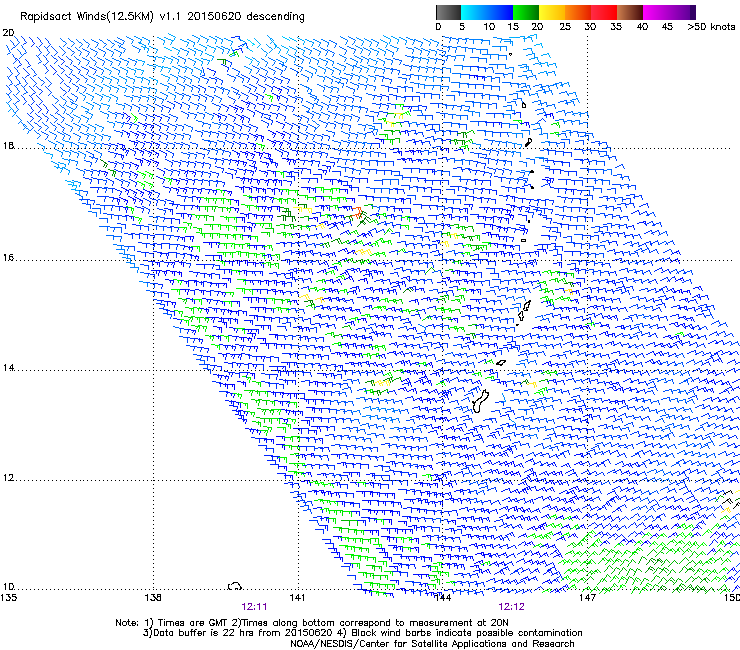
Task: Click the longitude label '144'
Action: pos(442,598)
